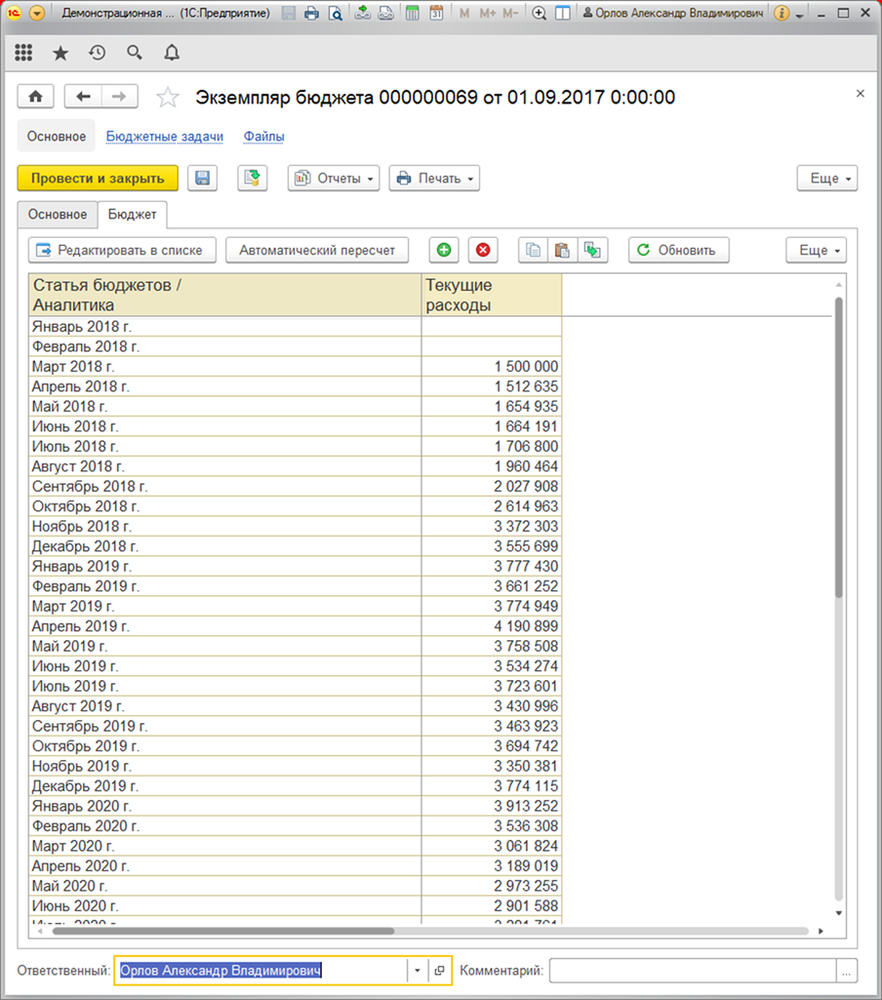This screenshot has width=882, height=1000.
Task: Open the table's Еще menu
Action: tap(816, 250)
